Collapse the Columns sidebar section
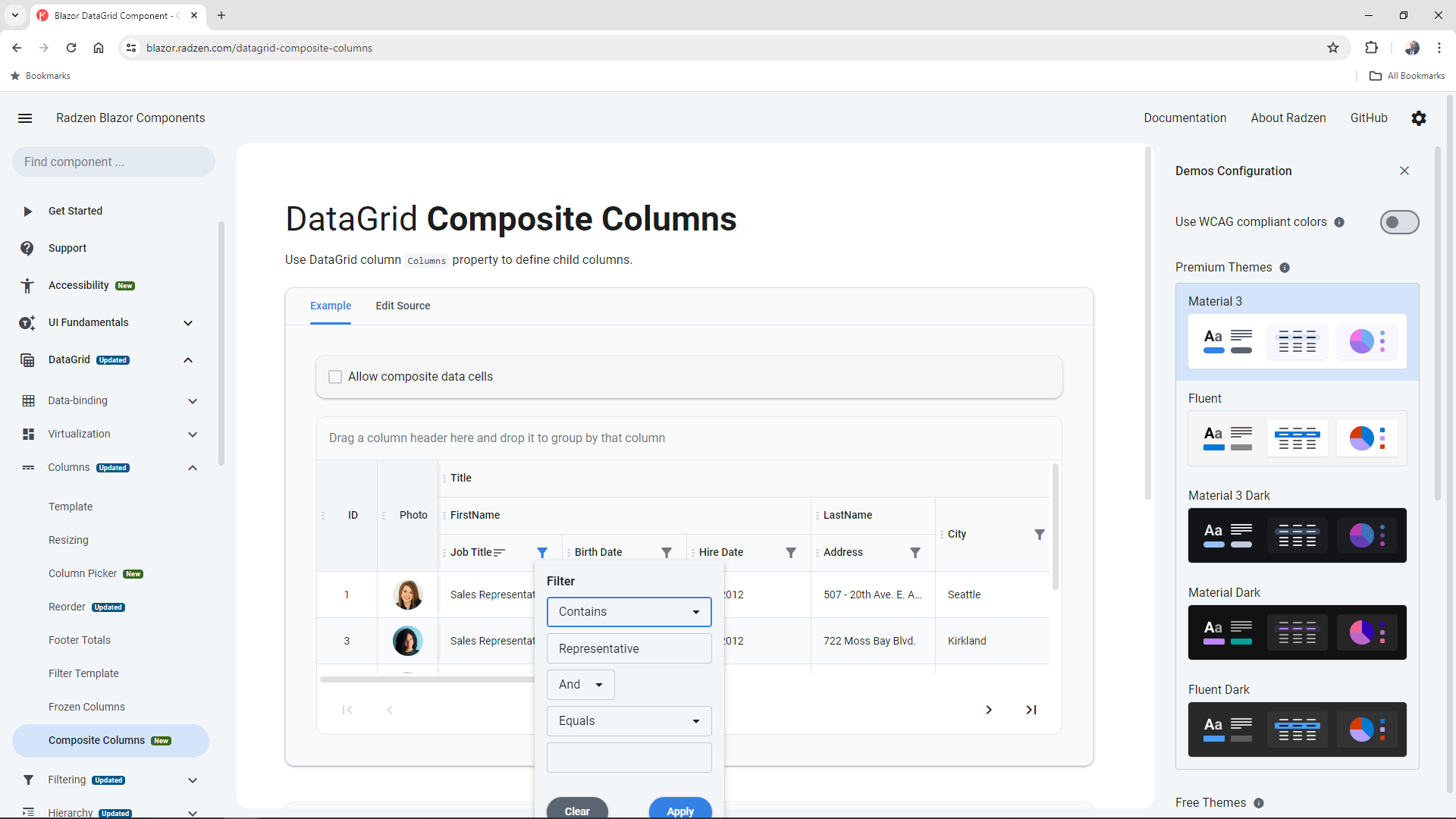 [193, 468]
